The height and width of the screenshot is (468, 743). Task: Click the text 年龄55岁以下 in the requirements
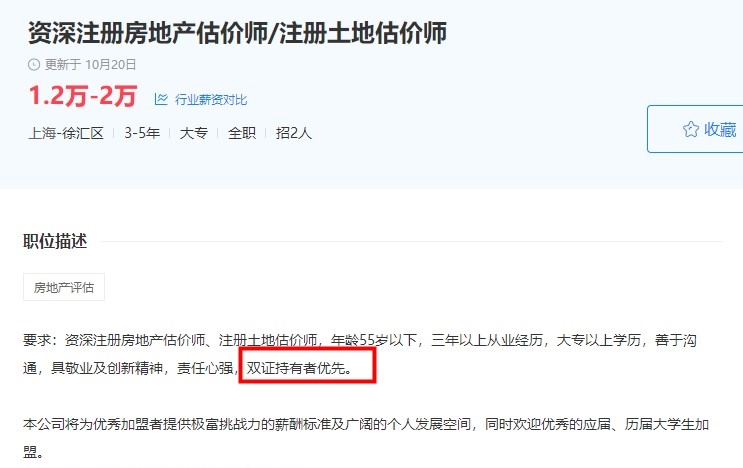tap(374, 340)
